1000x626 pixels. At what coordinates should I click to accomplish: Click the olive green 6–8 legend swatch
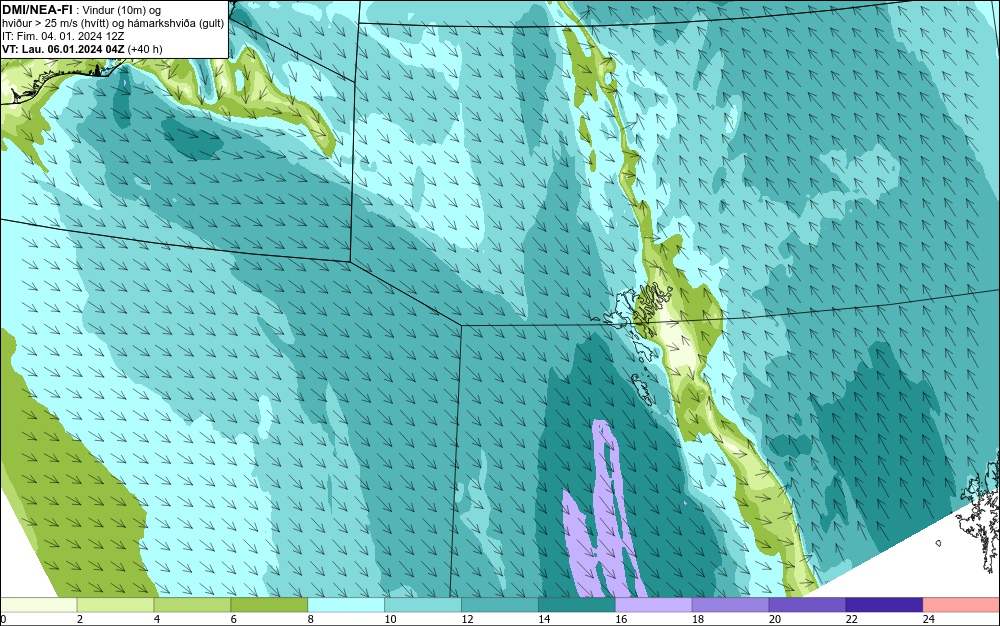point(269,605)
